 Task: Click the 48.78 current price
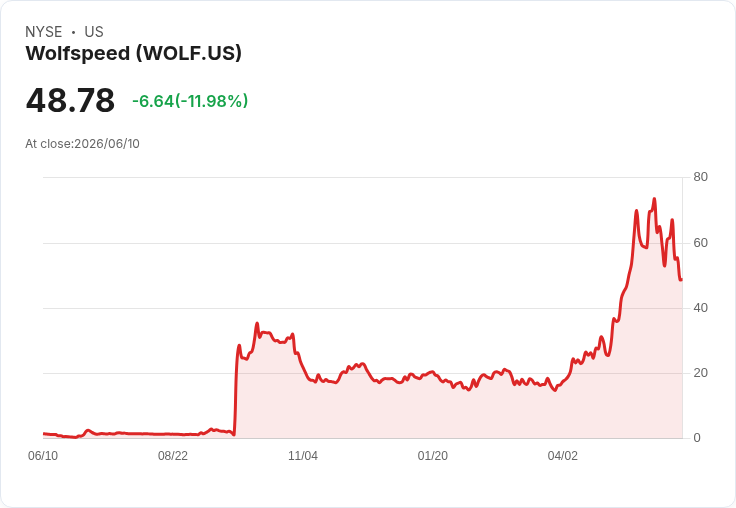click(70, 100)
